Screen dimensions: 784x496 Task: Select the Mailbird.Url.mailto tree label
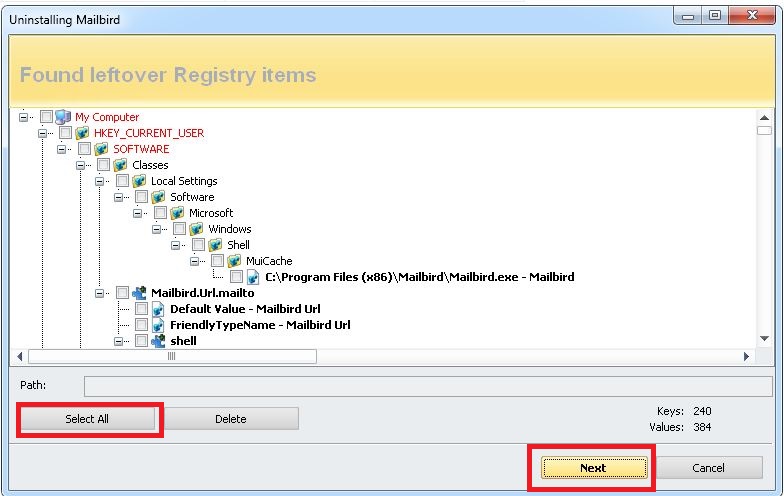click(202, 293)
